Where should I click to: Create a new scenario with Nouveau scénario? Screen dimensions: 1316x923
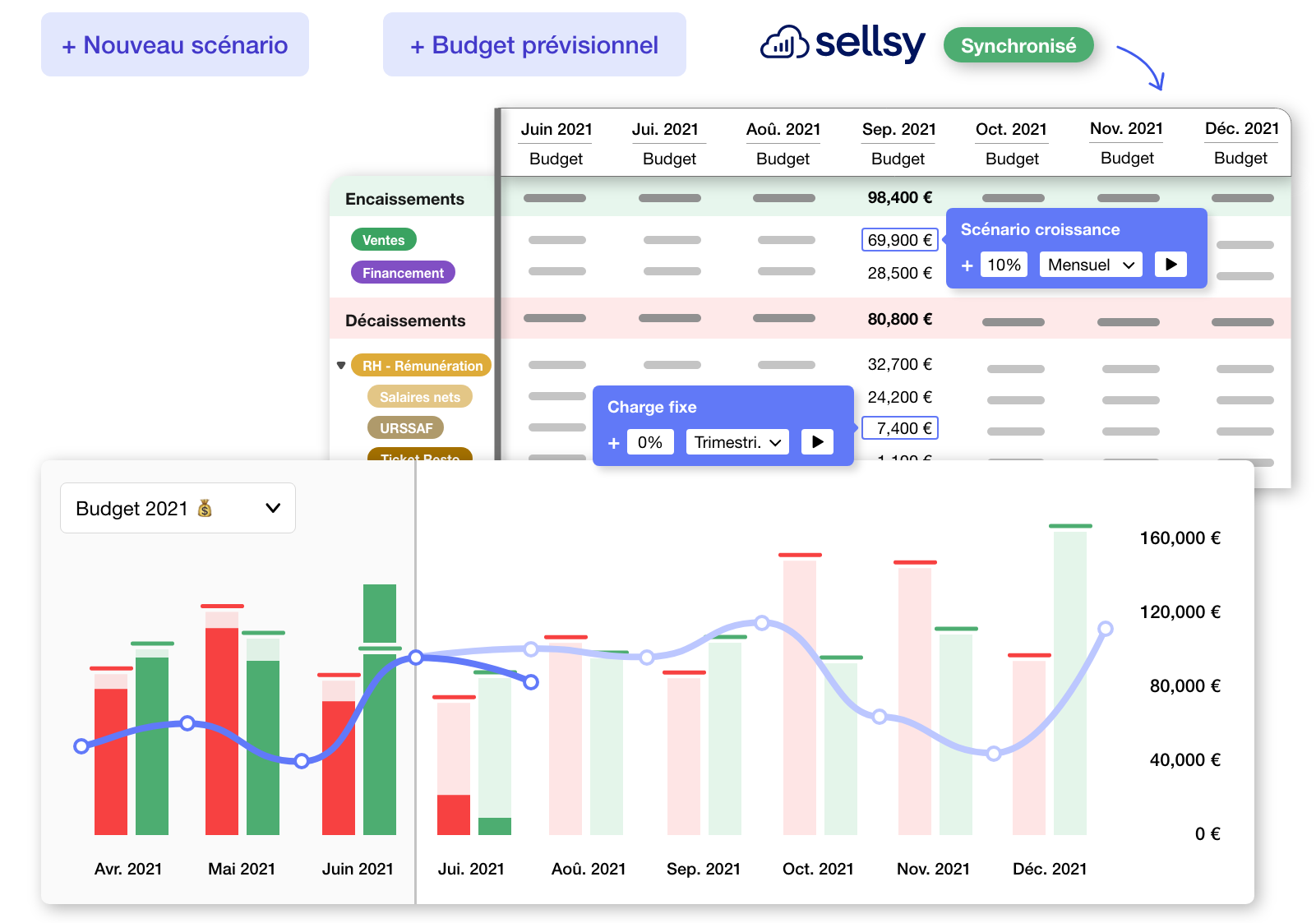pyautogui.click(x=174, y=44)
